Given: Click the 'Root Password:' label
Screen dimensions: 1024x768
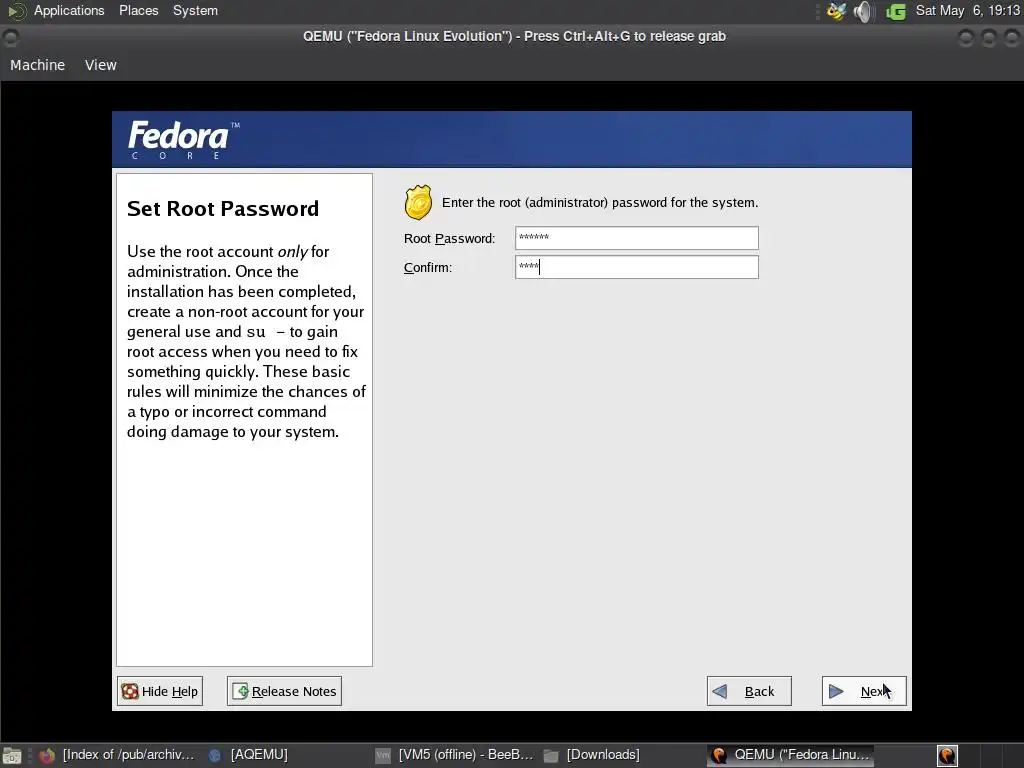Looking at the screenshot, I should [x=449, y=238].
